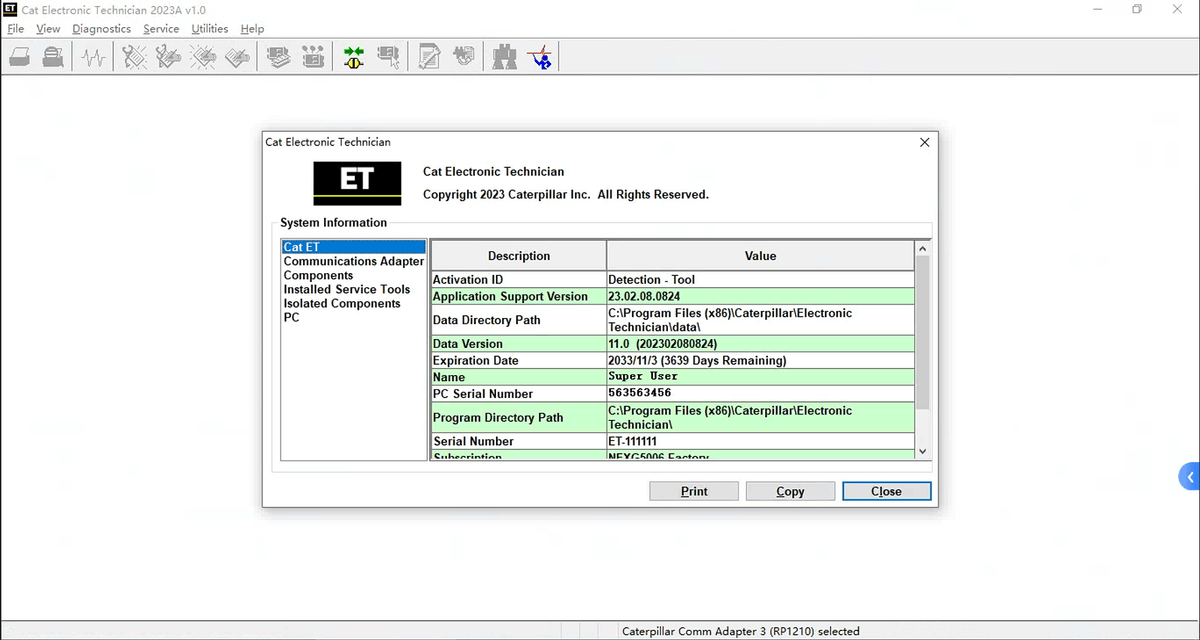Click the status waveform icon in toolbar
Viewport: 1200px width, 640px height.
click(94, 57)
